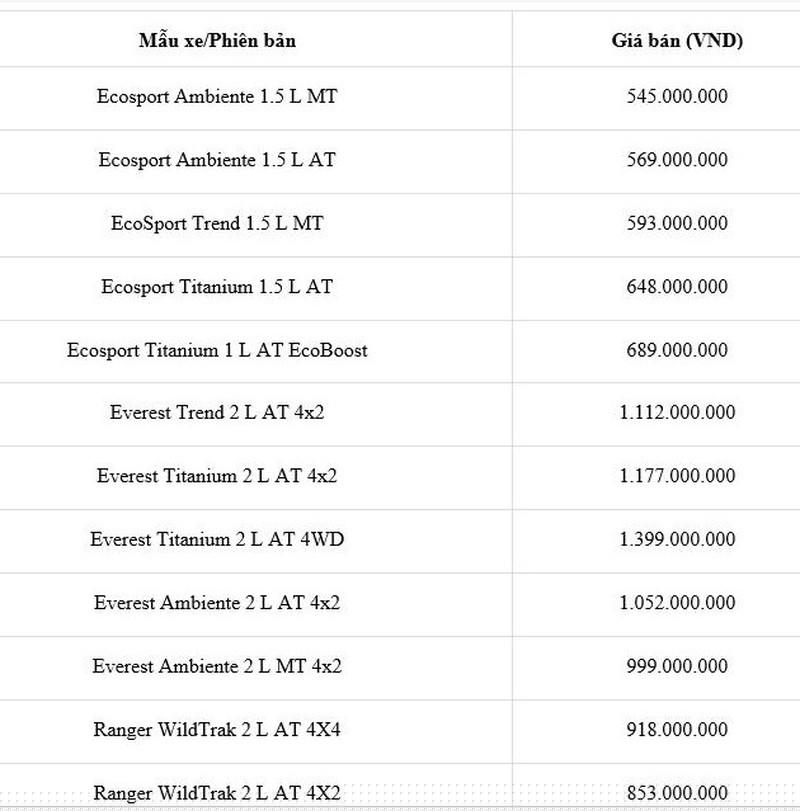Click the "Giá bán (VND)" column header
This screenshot has height=811, width=800.
[677, 41]
